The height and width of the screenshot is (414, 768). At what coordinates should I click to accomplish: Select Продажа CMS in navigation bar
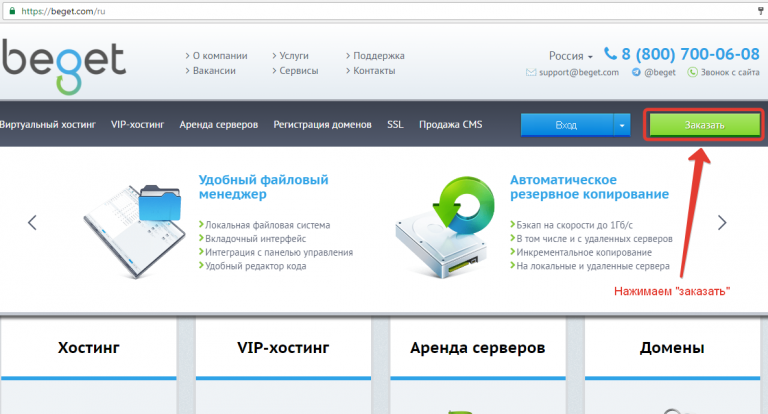point(451,124)
